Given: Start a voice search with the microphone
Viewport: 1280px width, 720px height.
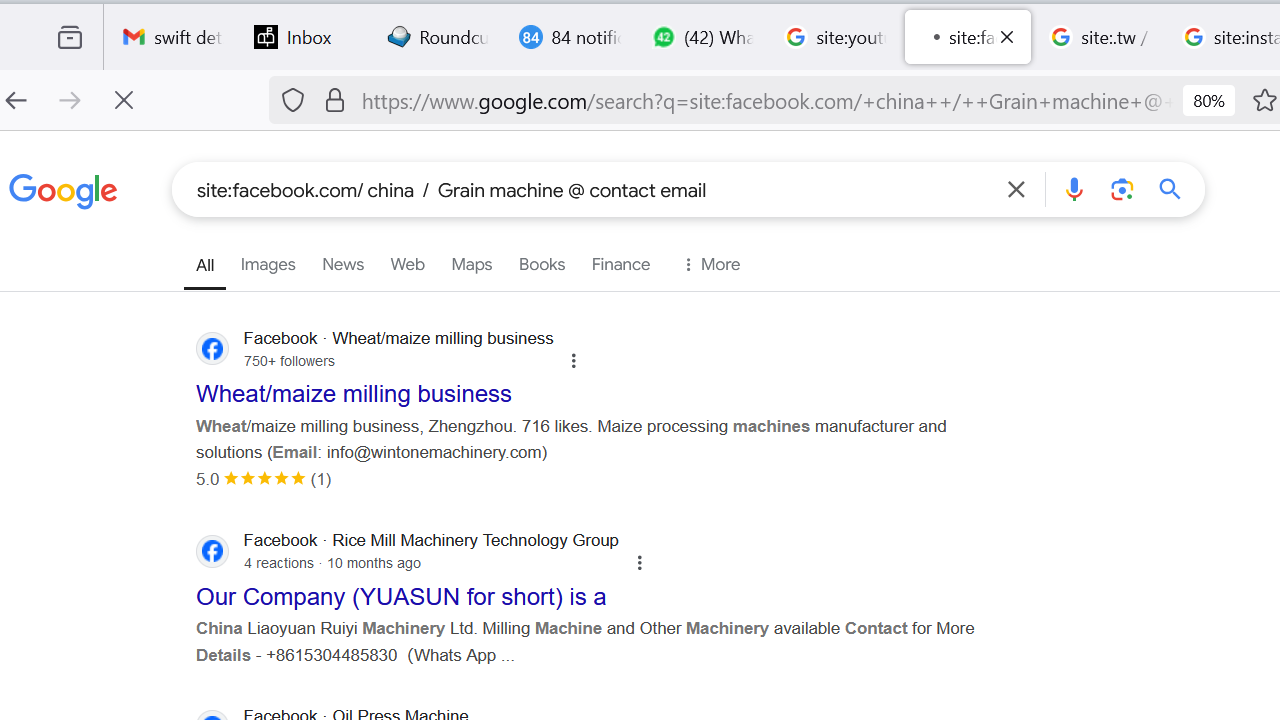Looking at the screenshot, I should click(x=1074, y=189).
